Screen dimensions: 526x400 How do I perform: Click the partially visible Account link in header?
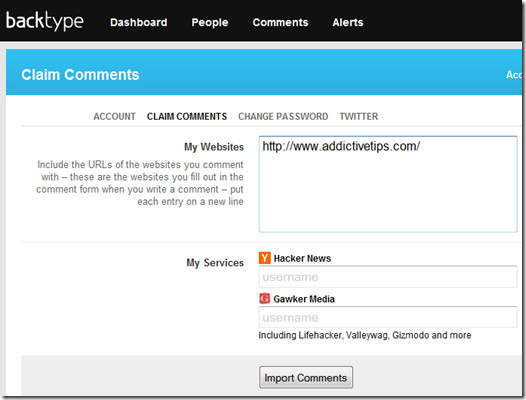[514, 74]
